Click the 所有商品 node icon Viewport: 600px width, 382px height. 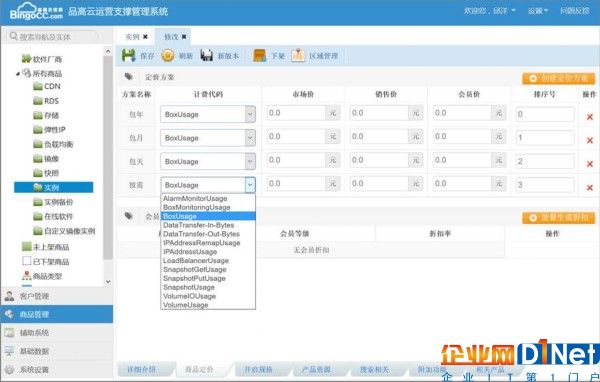click(x=26, y=73)
